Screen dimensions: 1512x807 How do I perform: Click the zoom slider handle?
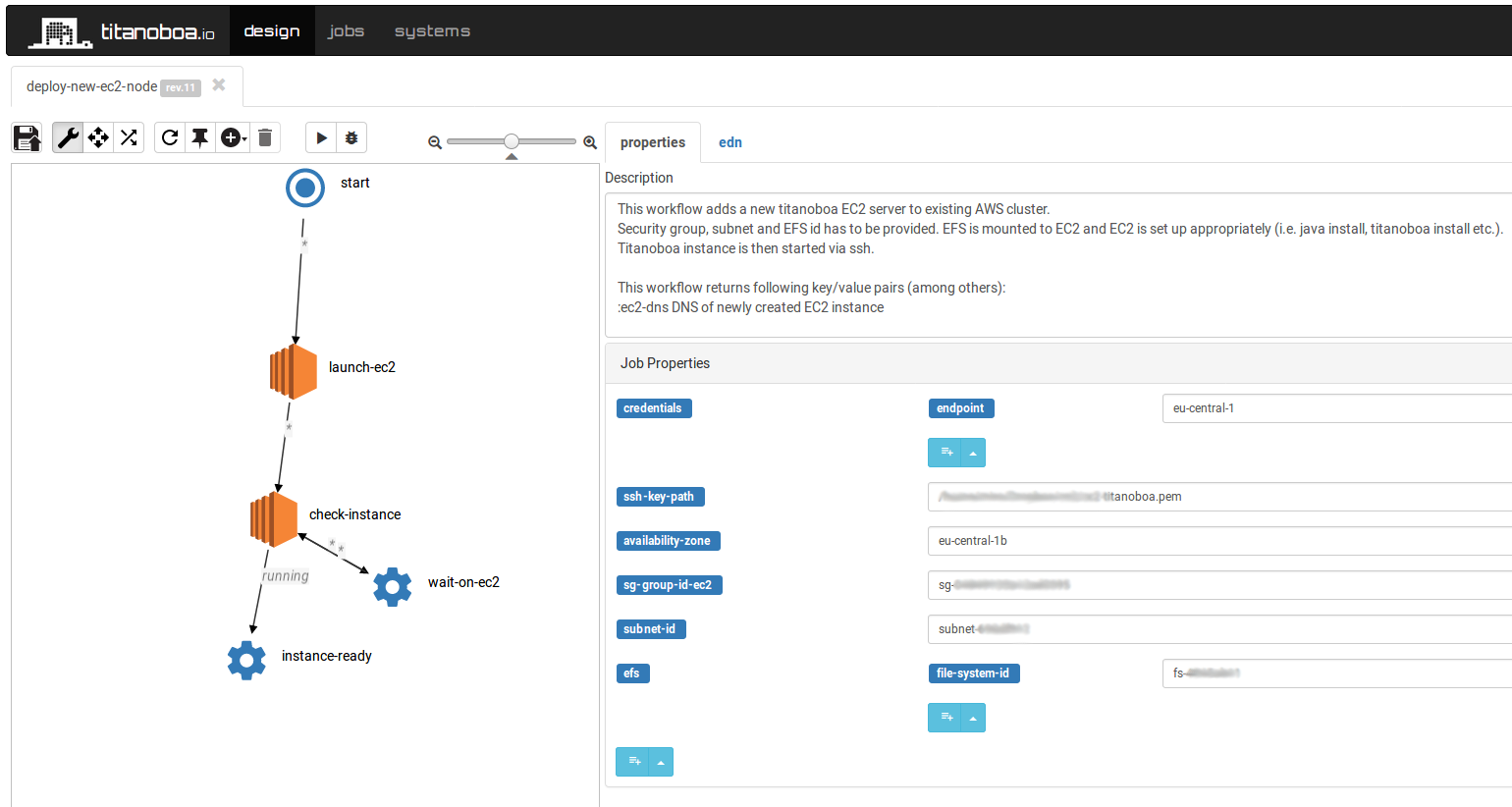point(512,141)
